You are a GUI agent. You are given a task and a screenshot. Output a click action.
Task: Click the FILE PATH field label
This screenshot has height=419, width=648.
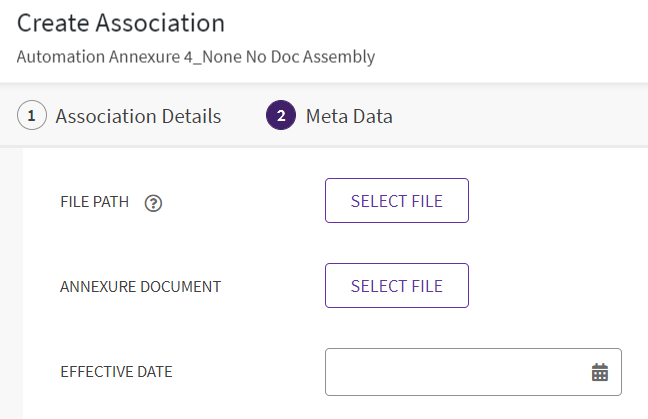(x=95, y=202)
